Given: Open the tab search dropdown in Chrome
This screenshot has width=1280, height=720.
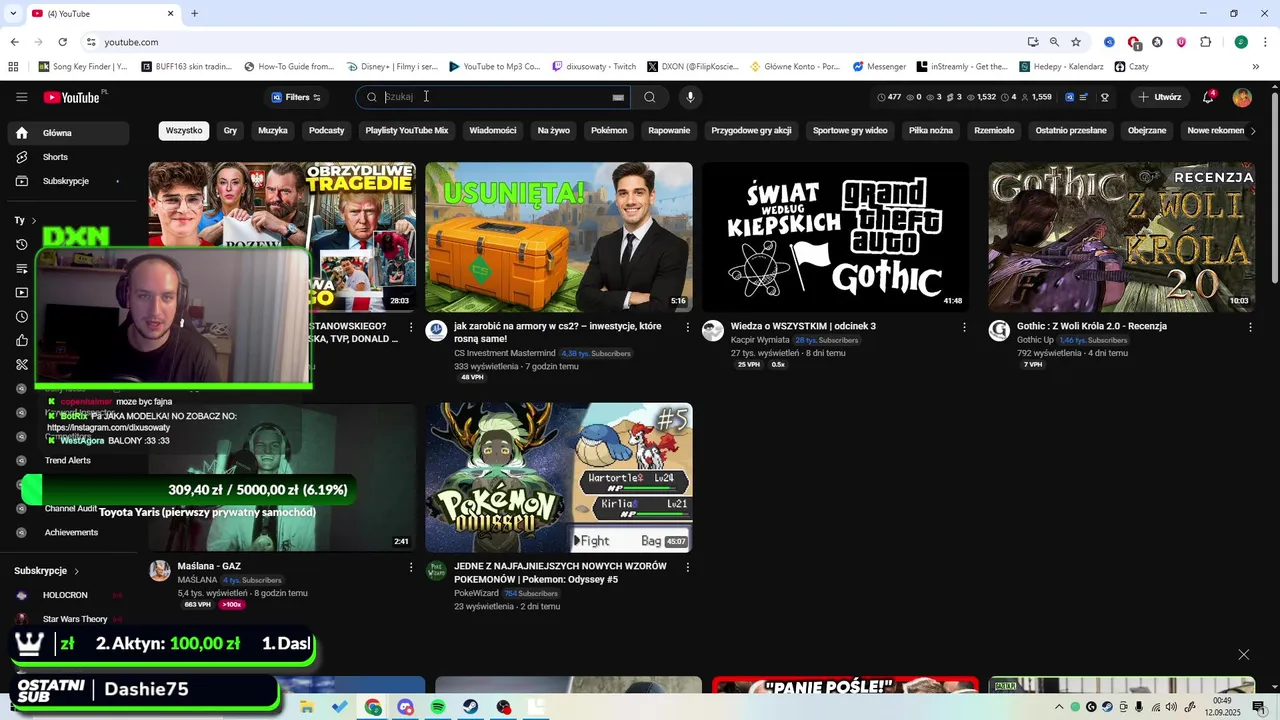Looking at the screenshot, I should 12,13.
